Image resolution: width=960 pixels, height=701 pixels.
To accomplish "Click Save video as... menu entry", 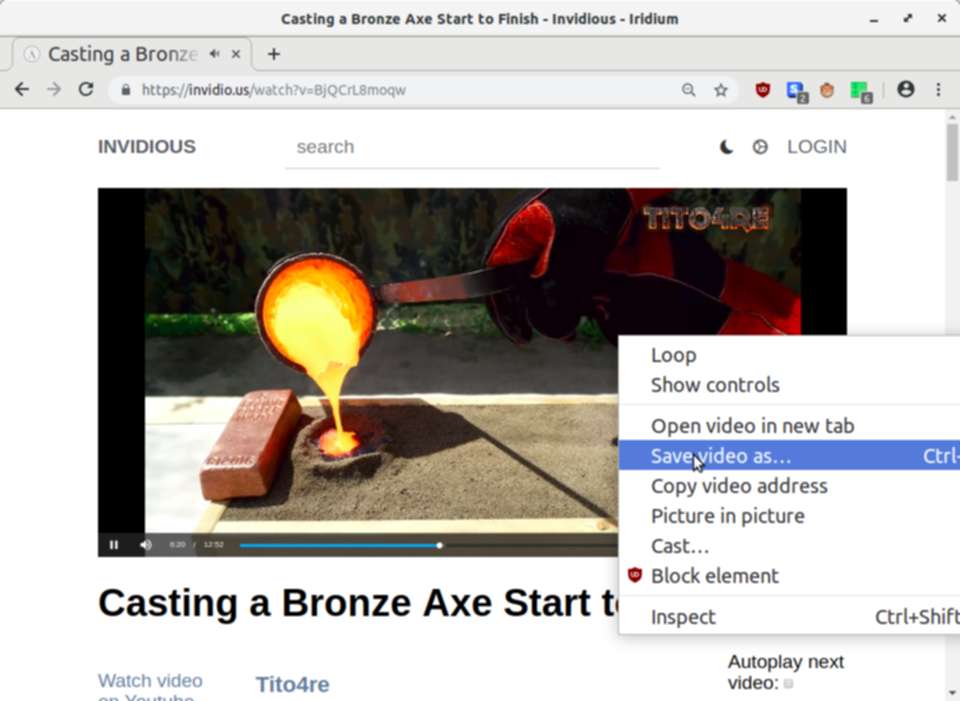I will click(790, 456).
